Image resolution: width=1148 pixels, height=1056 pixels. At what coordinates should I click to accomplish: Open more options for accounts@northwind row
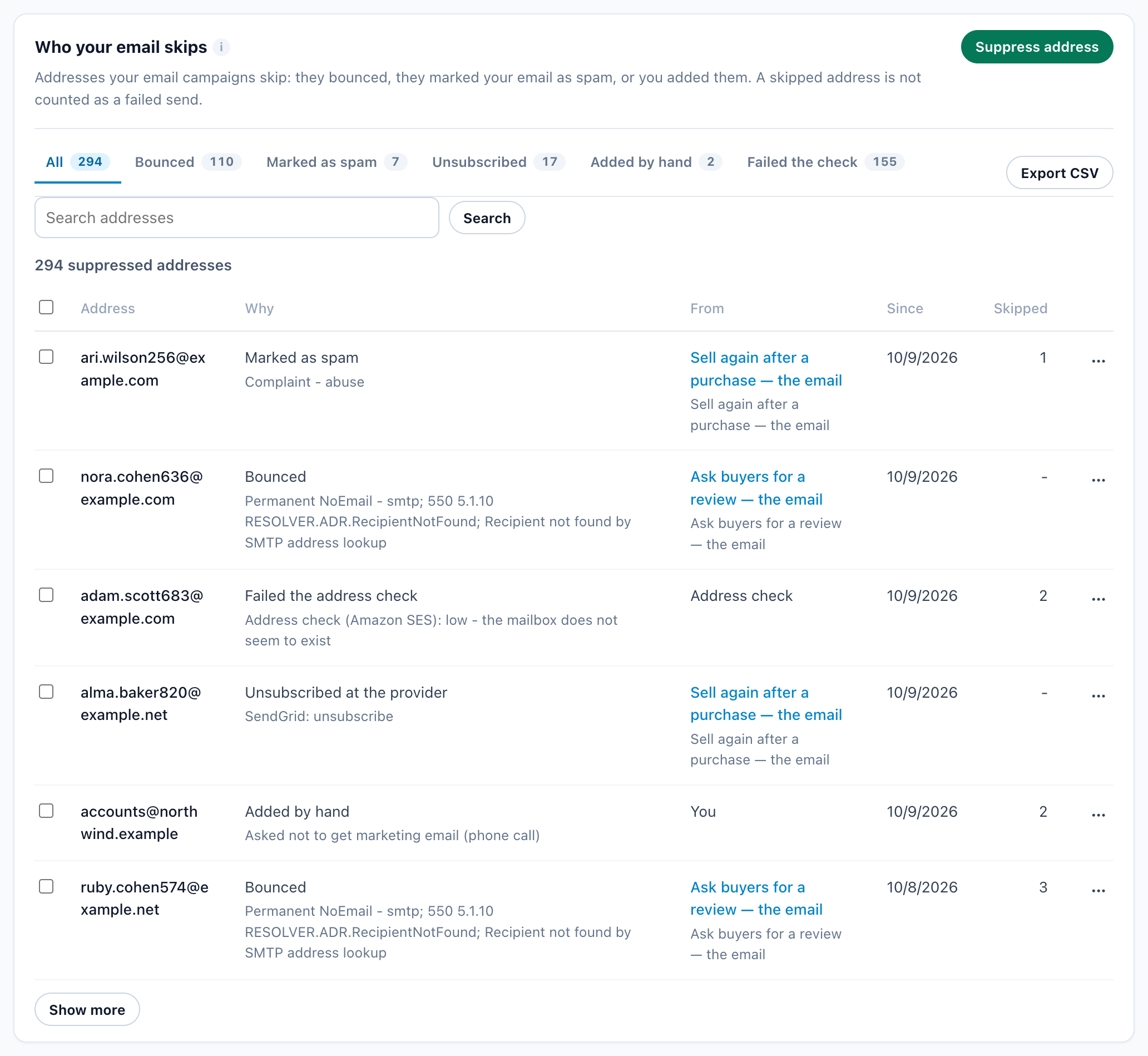pos(1098,815)
